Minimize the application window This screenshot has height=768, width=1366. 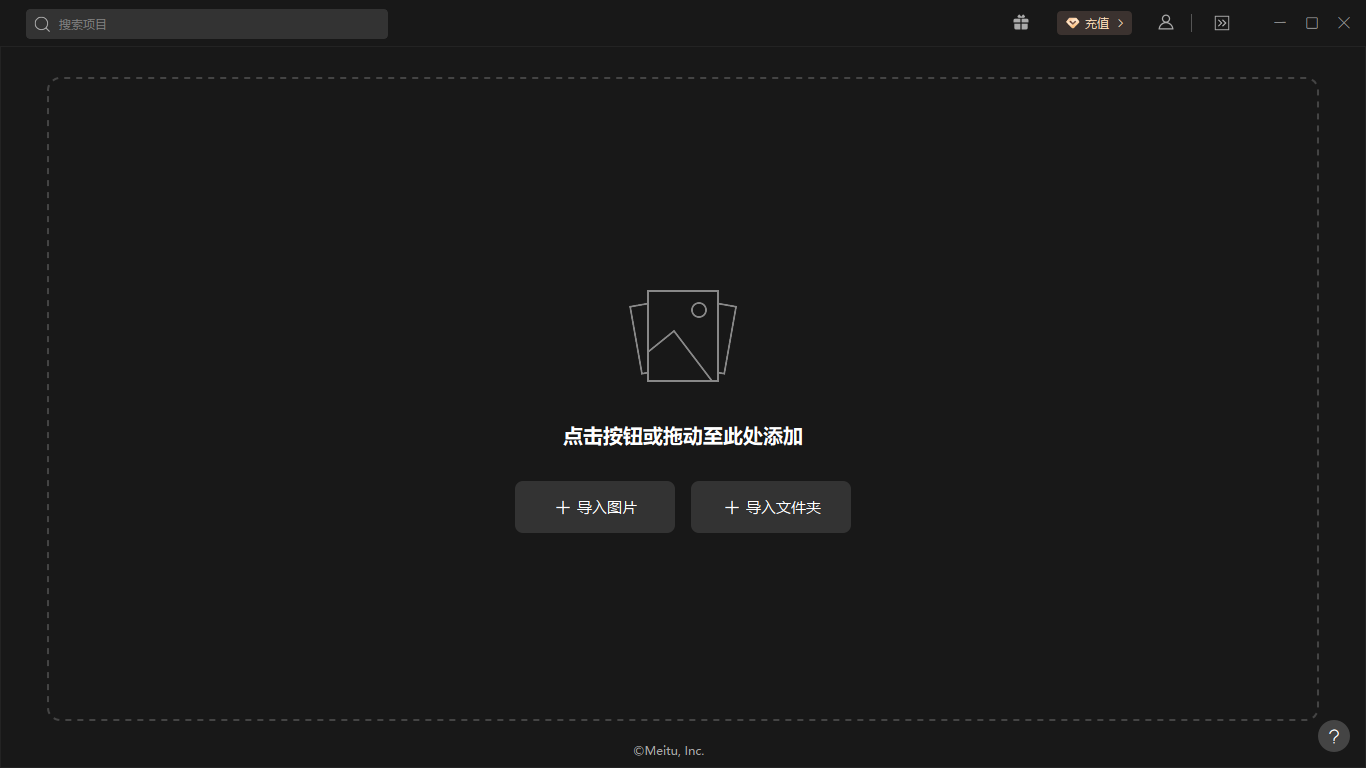1280,22
